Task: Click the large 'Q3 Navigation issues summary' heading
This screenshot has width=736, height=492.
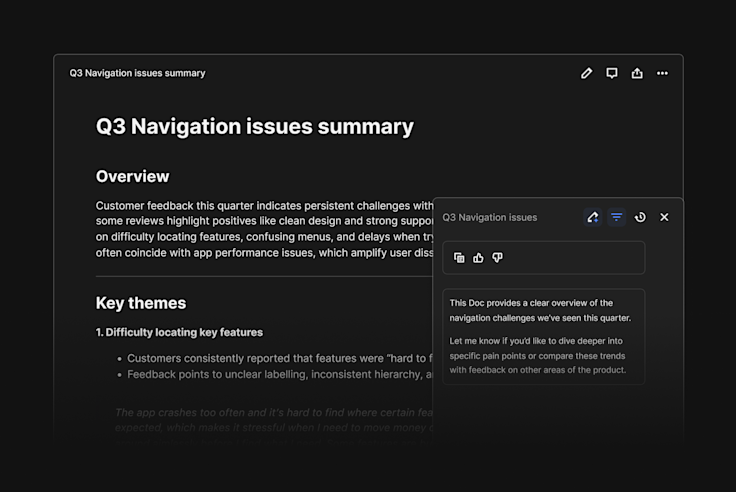Action: pyautogui.click(x=255, y=126)
